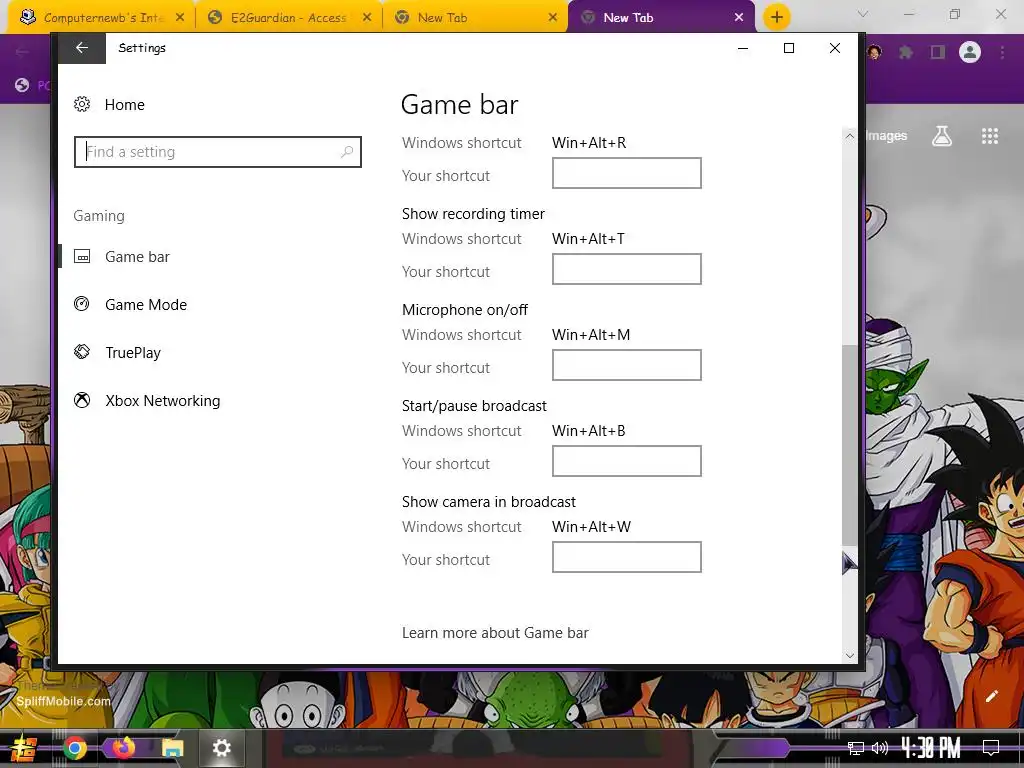Click Show recording timer heading
The image size is (1024, 768).
473,214
